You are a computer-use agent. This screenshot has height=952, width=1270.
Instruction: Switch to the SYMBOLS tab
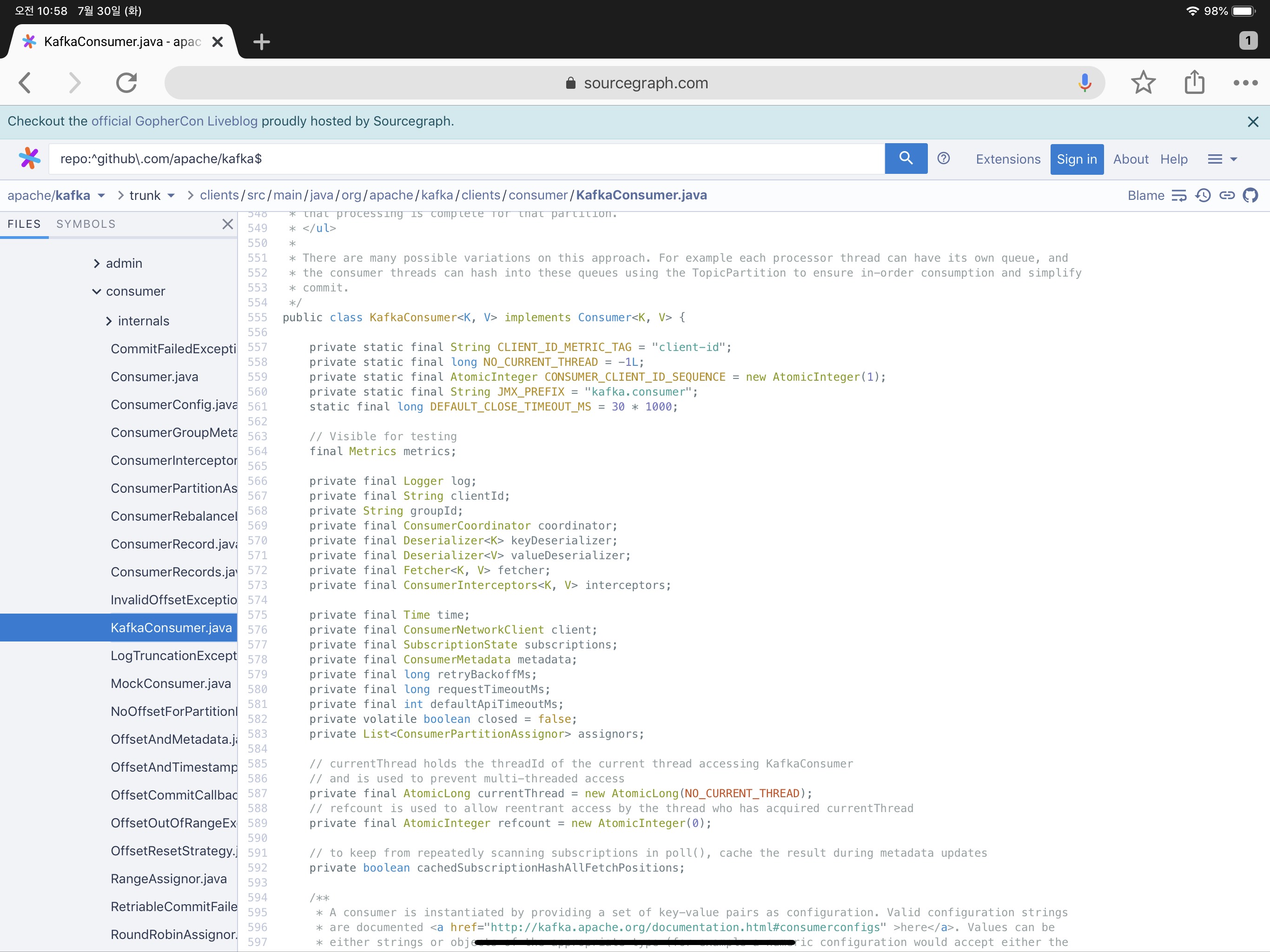[x=86, y=224]
